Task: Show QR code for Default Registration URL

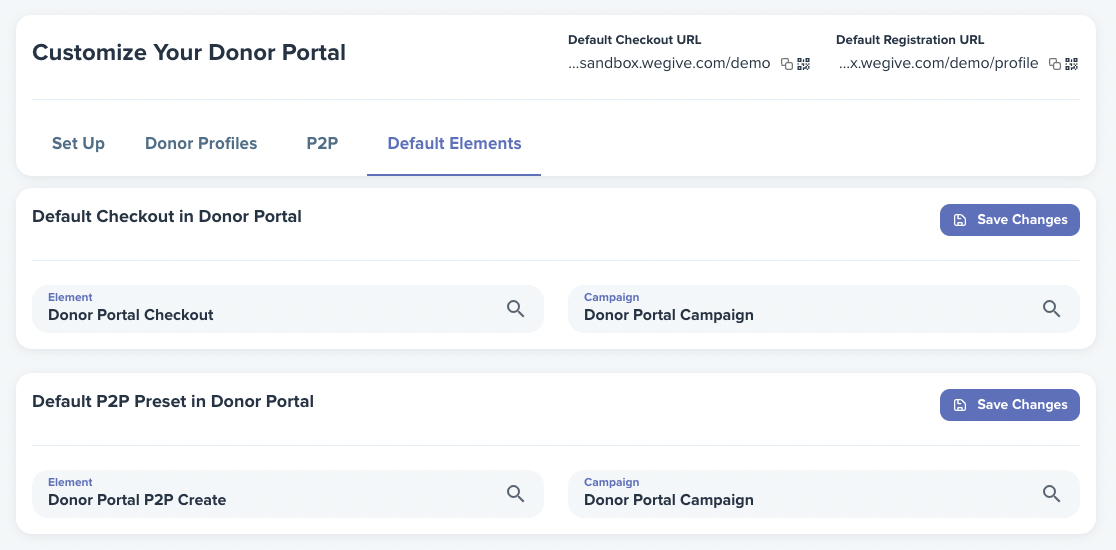Action: tap(1072, 64)
